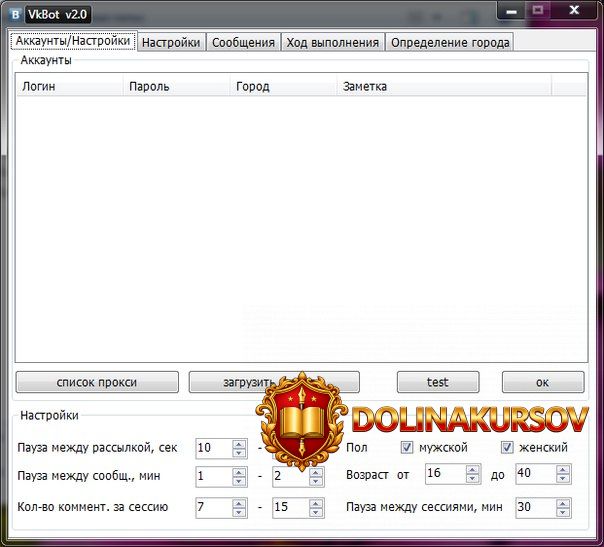604x547 pixels.
Task: Increase пауза между сессиями value 30
Action: (563, 503)
